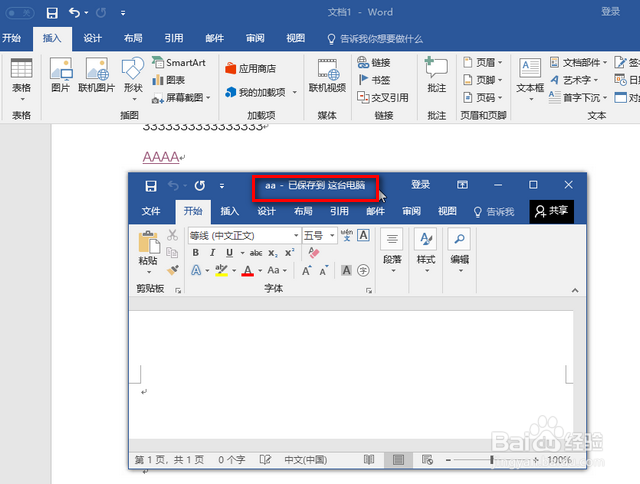Screen dimensions: 640x484
Task: Switch to 设计 tab in the 文档1 window
Action: tap(93, 38)
